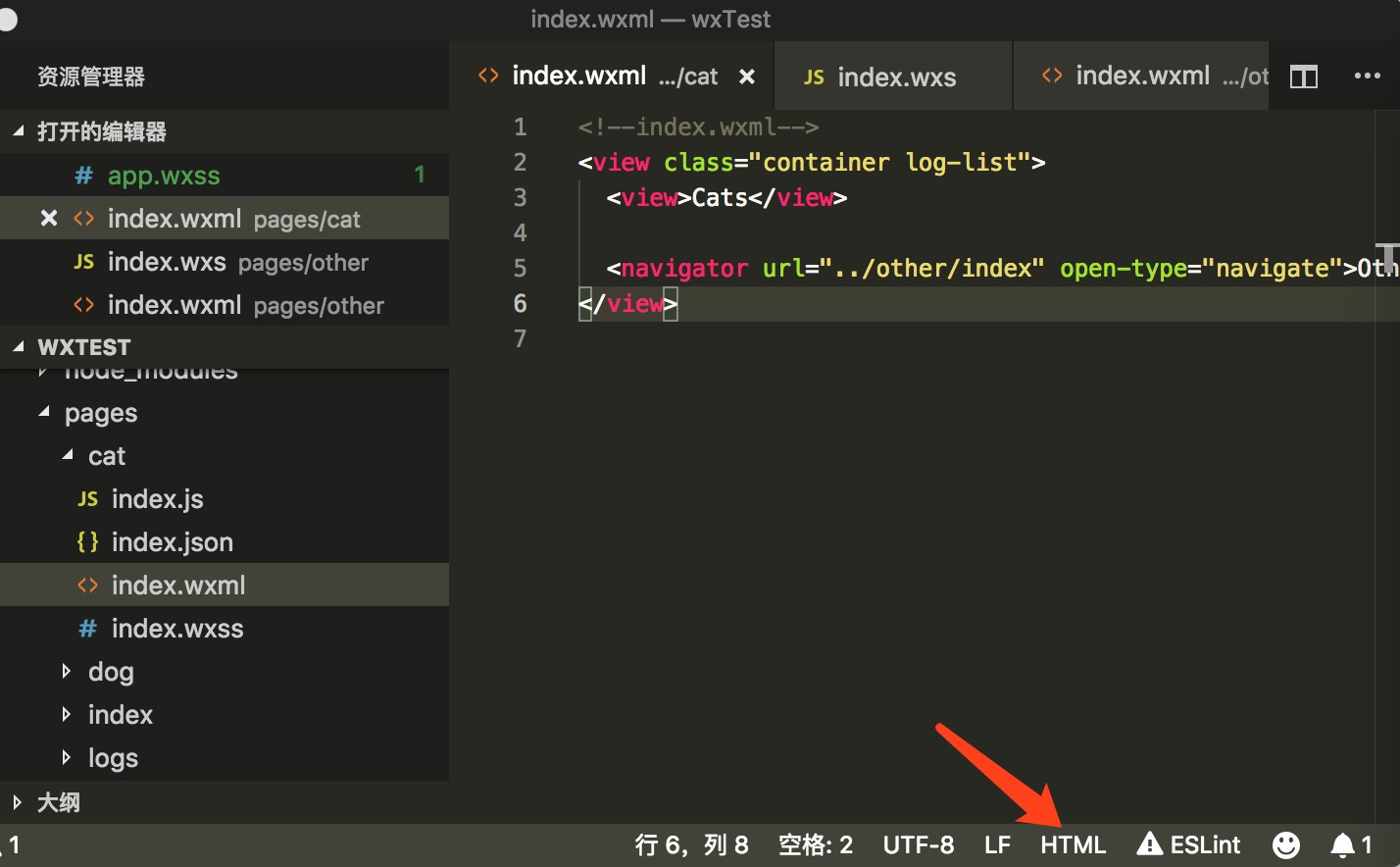Viewport: 1400px width, 867px height.
Task: Collapse the WXTEST folder section
Action: pos(82,346)
